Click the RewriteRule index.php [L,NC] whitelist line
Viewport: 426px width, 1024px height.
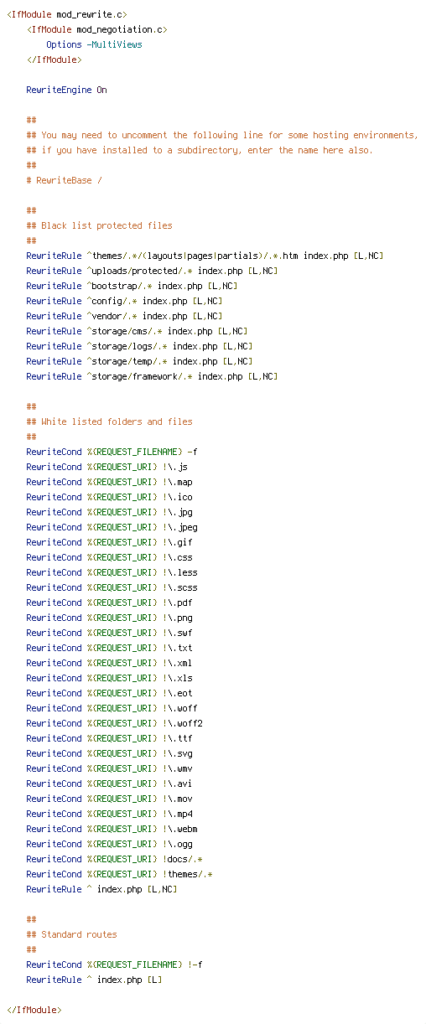click(x=102, y=889)
